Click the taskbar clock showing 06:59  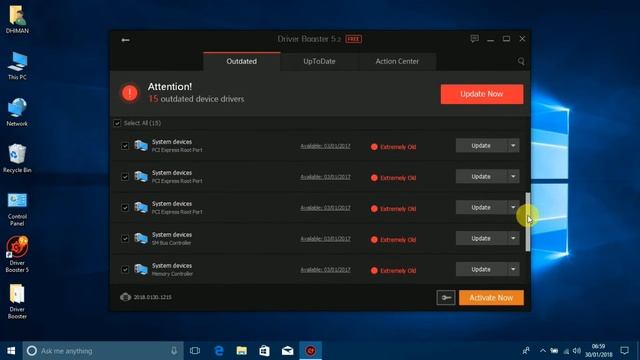(x=598, y=351)
